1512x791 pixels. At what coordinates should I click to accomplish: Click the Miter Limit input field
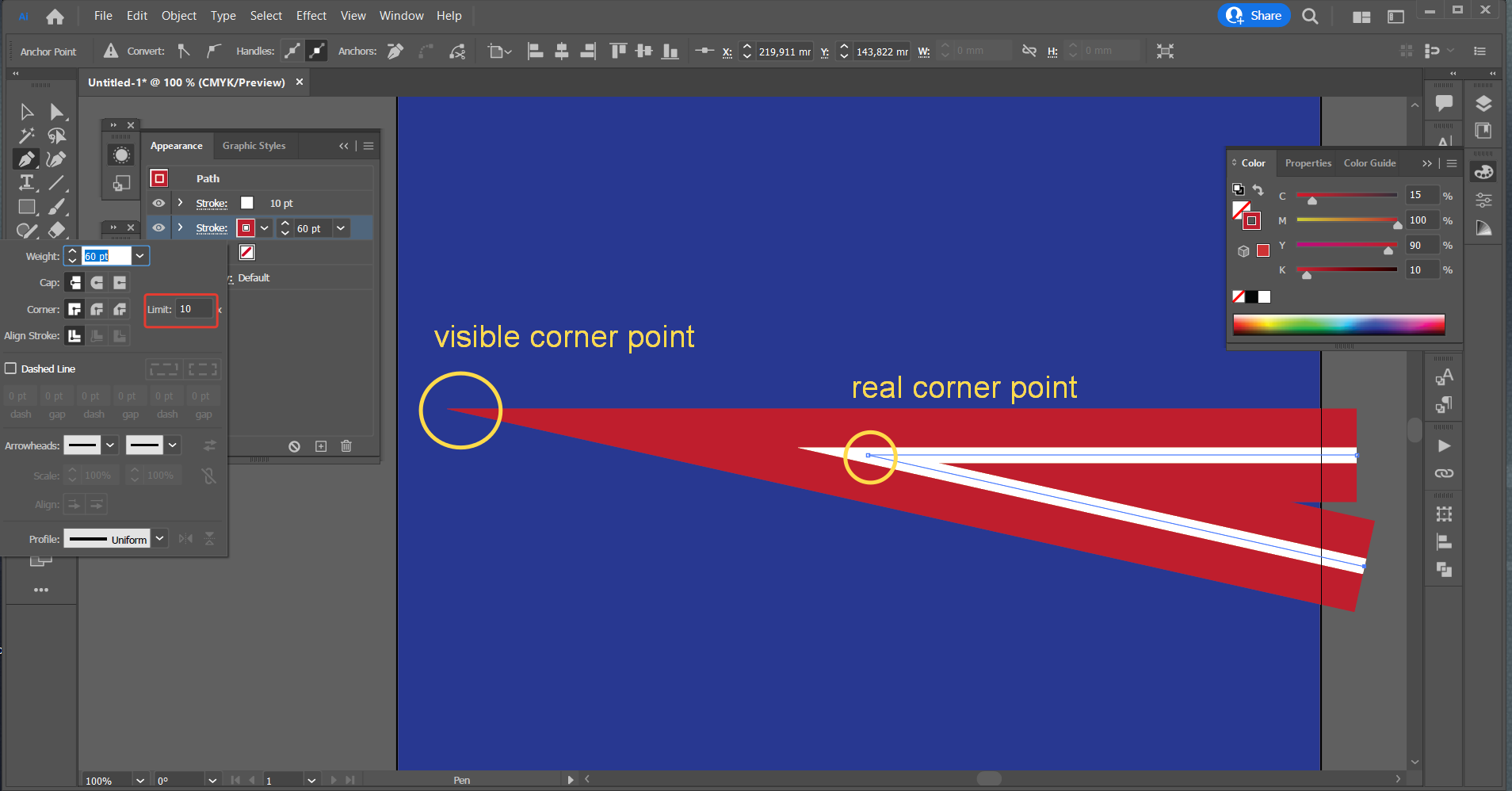coord(194,309)
